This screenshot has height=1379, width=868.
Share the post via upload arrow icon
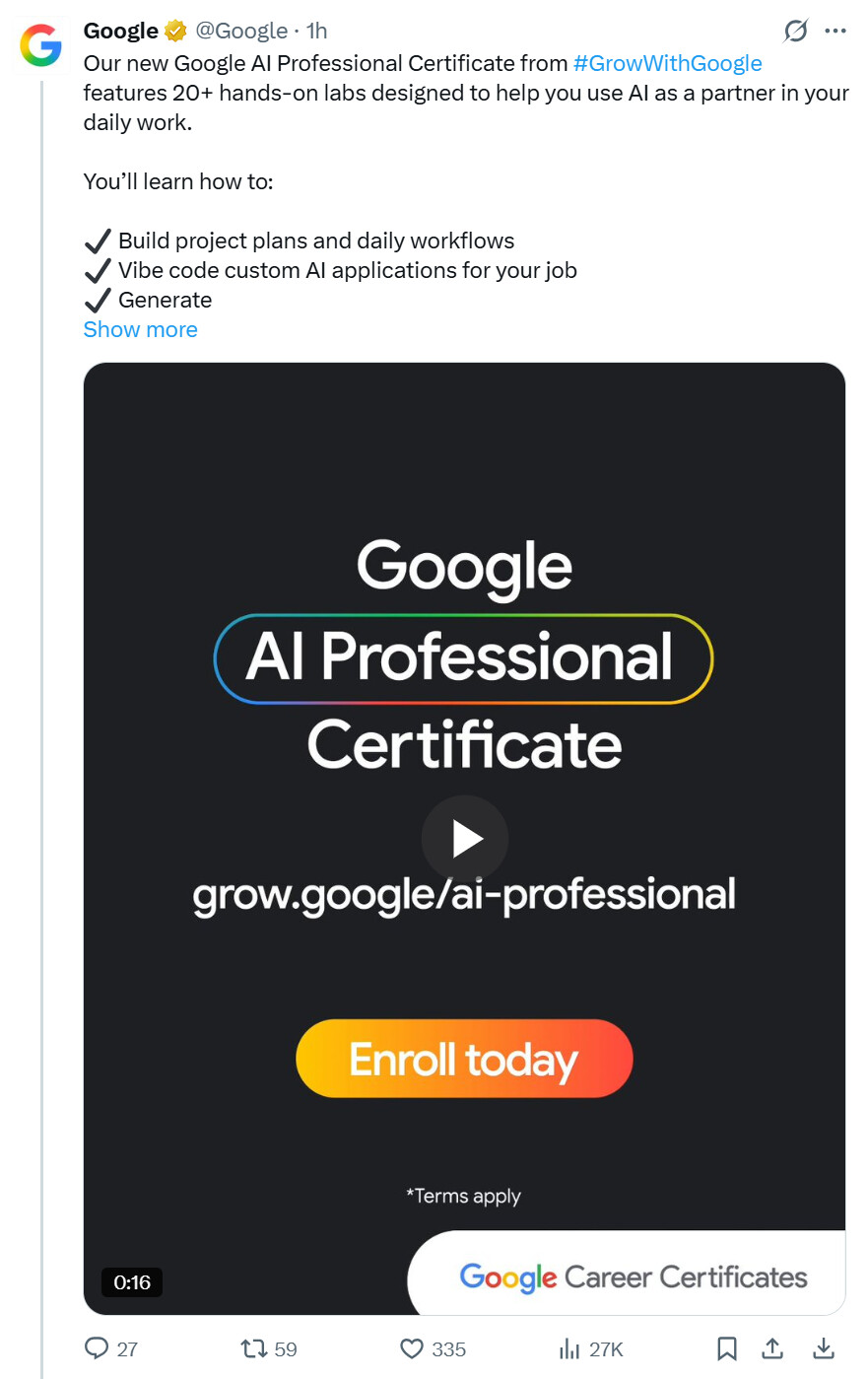(x=773, y=1347)
